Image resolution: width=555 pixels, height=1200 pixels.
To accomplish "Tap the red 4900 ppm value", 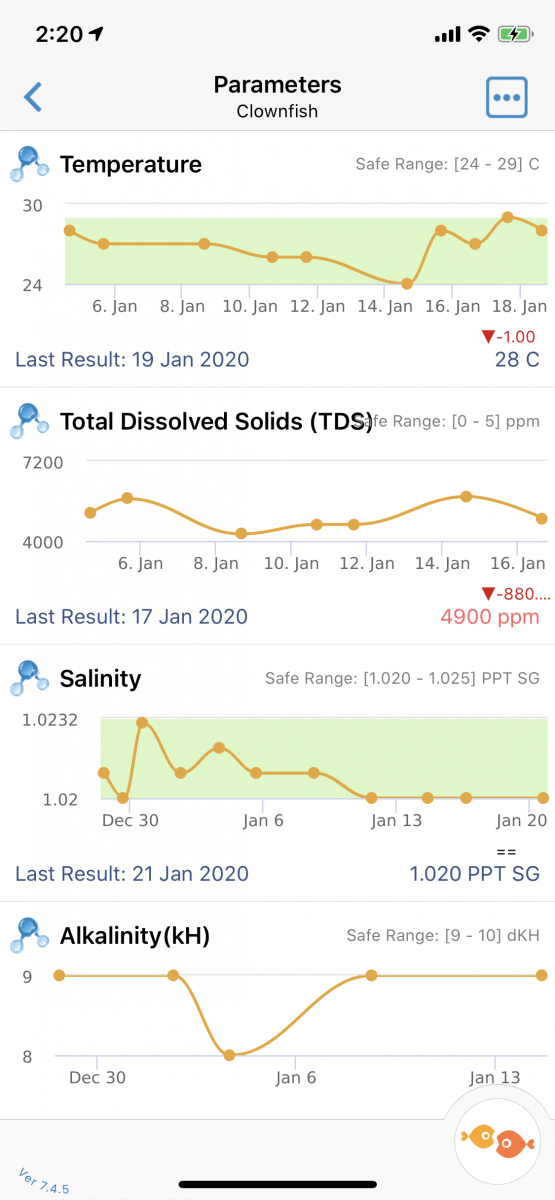I will pyautogui.click(x=490, y=616).
